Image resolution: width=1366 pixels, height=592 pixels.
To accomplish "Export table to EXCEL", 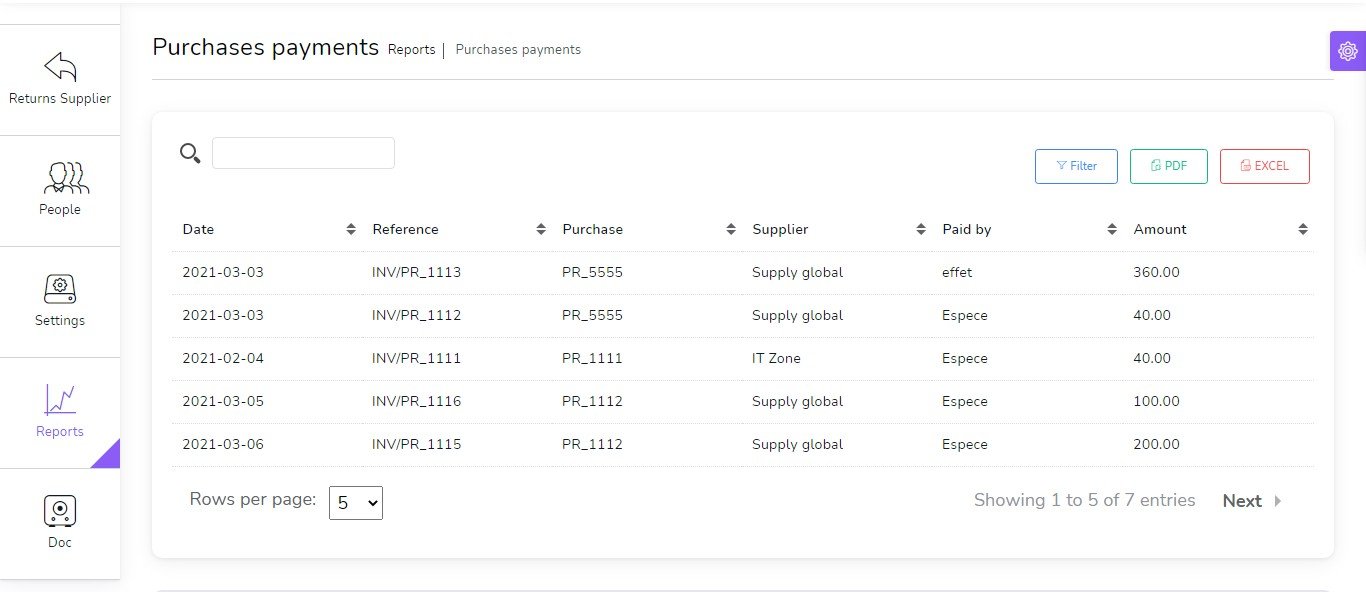I will point(1264,166).
